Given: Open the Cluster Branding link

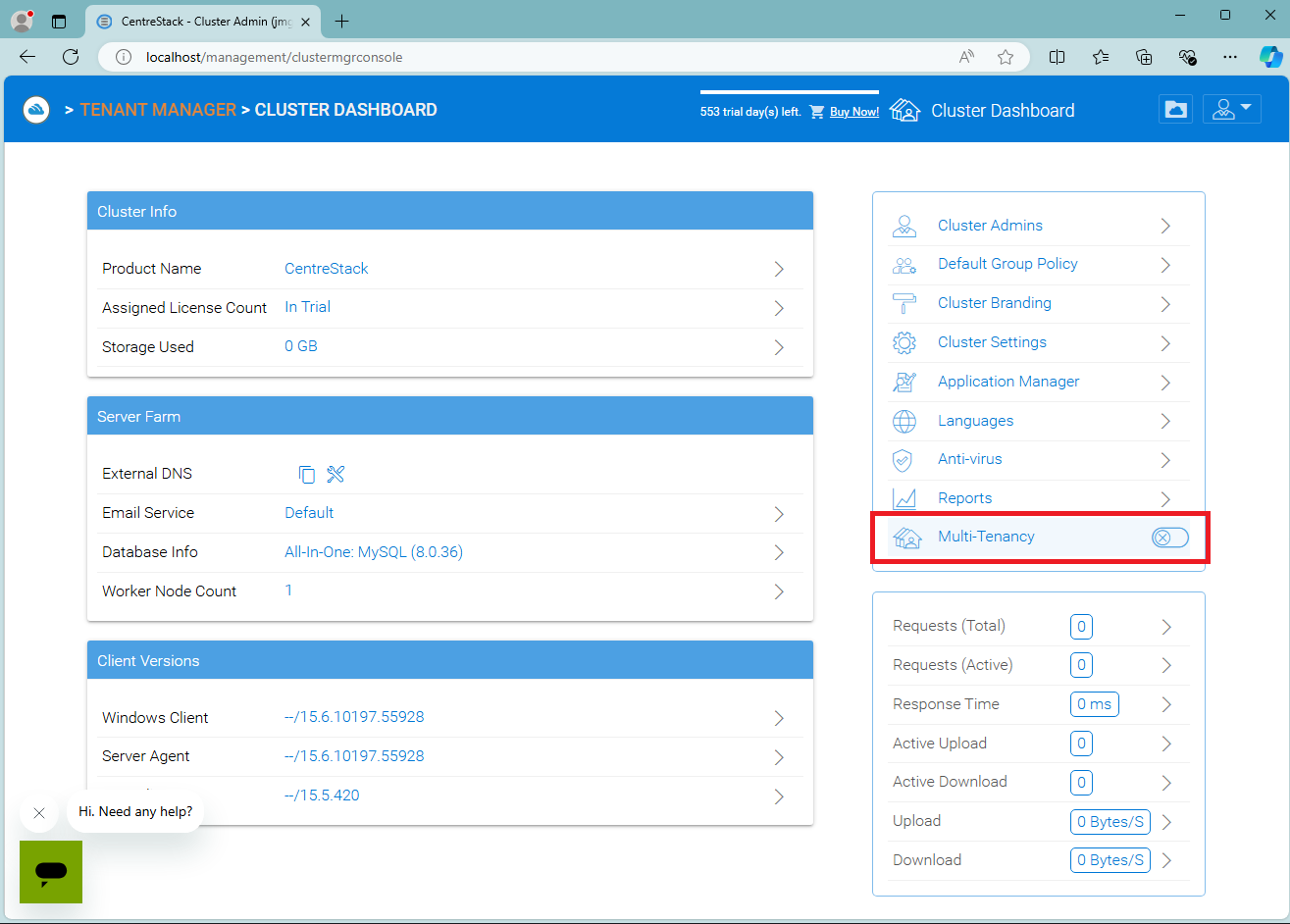Looking at the screenshot, I should coord(995,303).
